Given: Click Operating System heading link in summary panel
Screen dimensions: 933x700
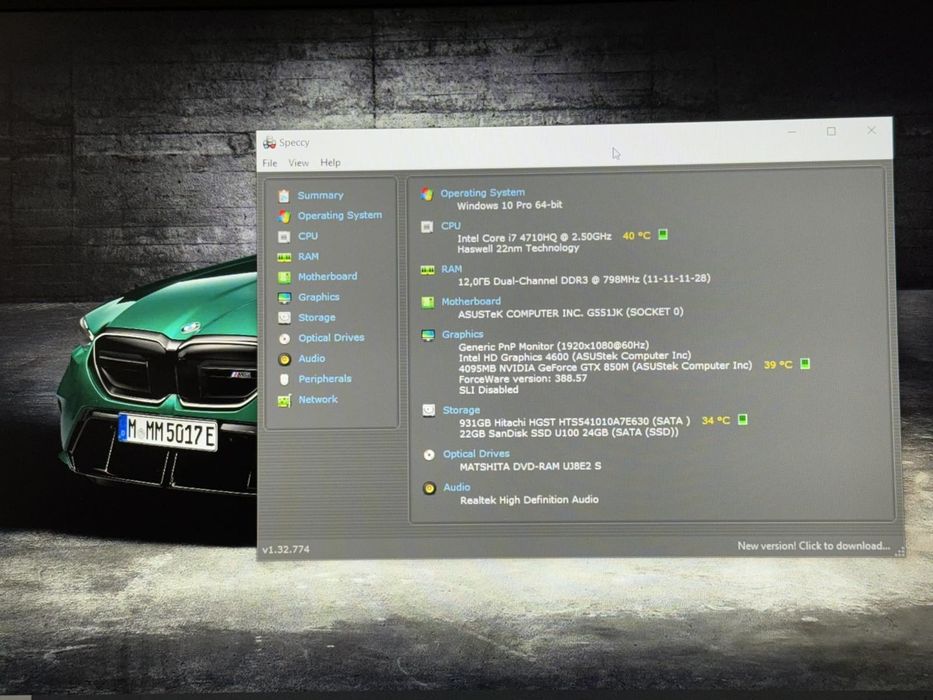Looking at the screenshot, I should (x=483, y=193).
